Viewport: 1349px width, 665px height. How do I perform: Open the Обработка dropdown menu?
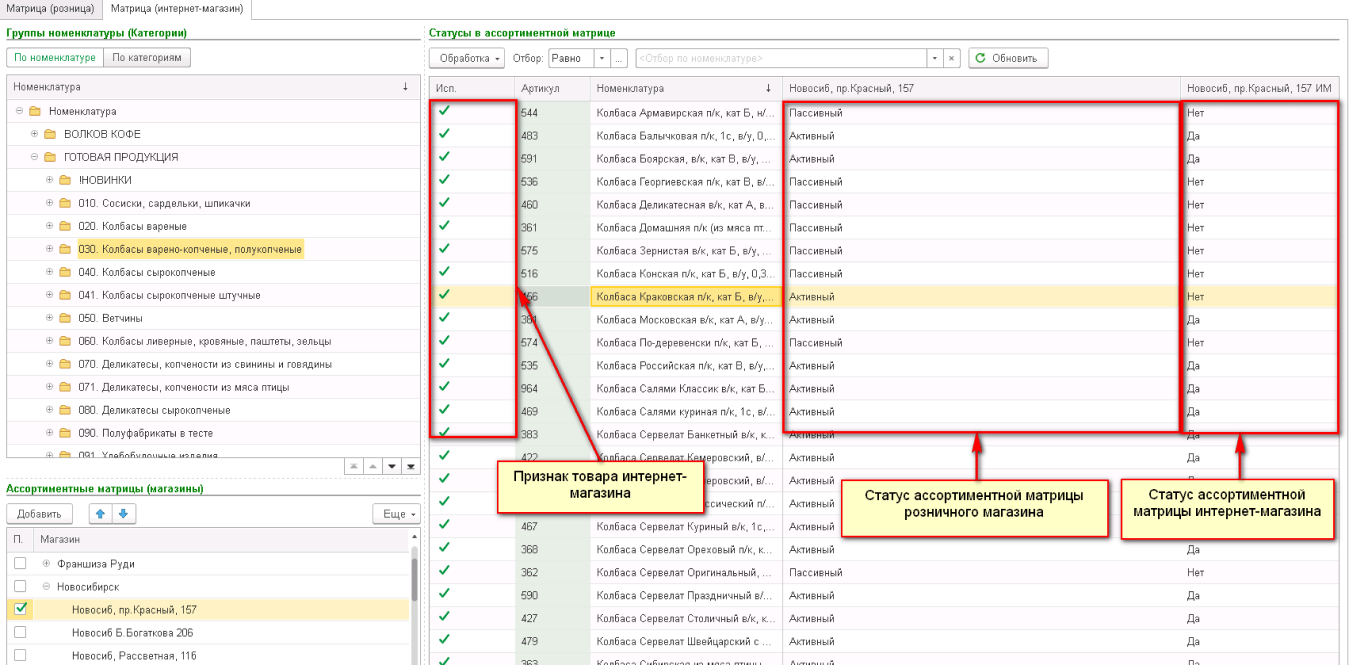click(467, 58)
